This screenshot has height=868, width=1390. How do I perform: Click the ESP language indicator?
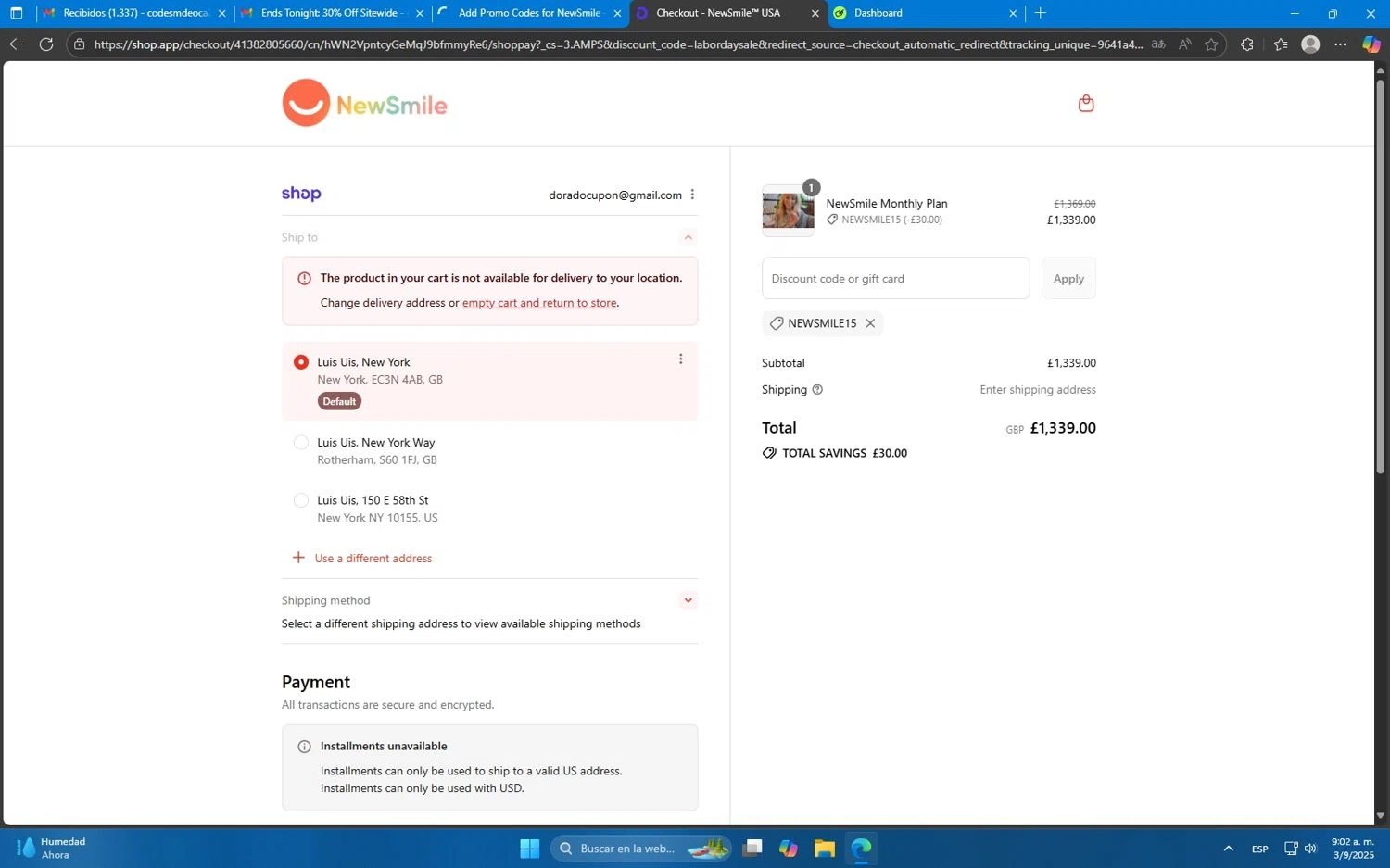tap(1259, 849)
